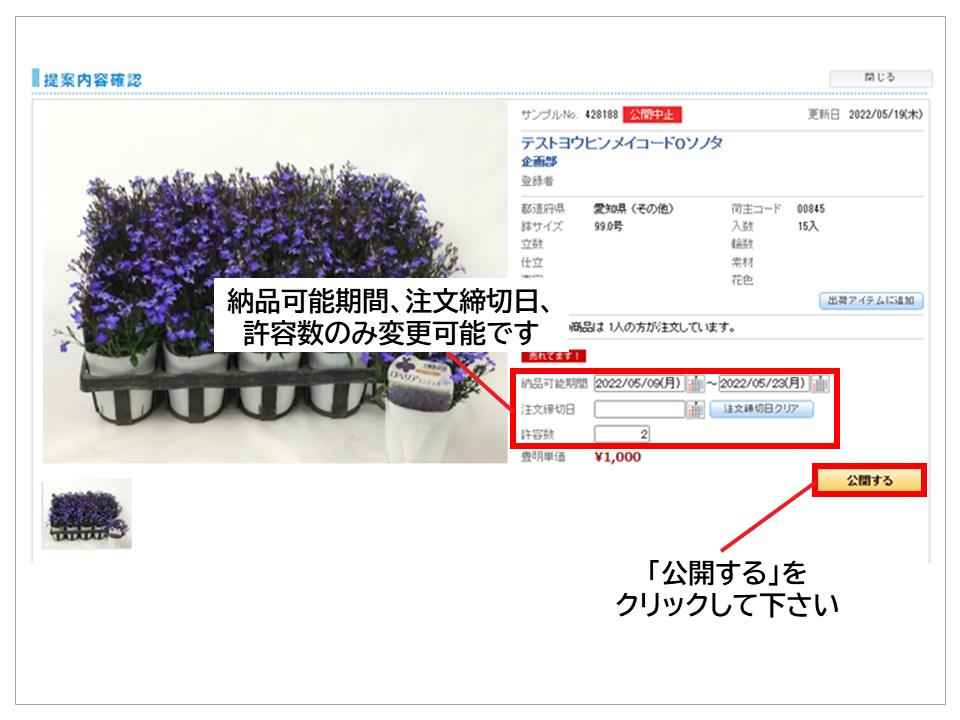Click the 公開中止 red status badge

pyautogui.click(x=652, y=115)
